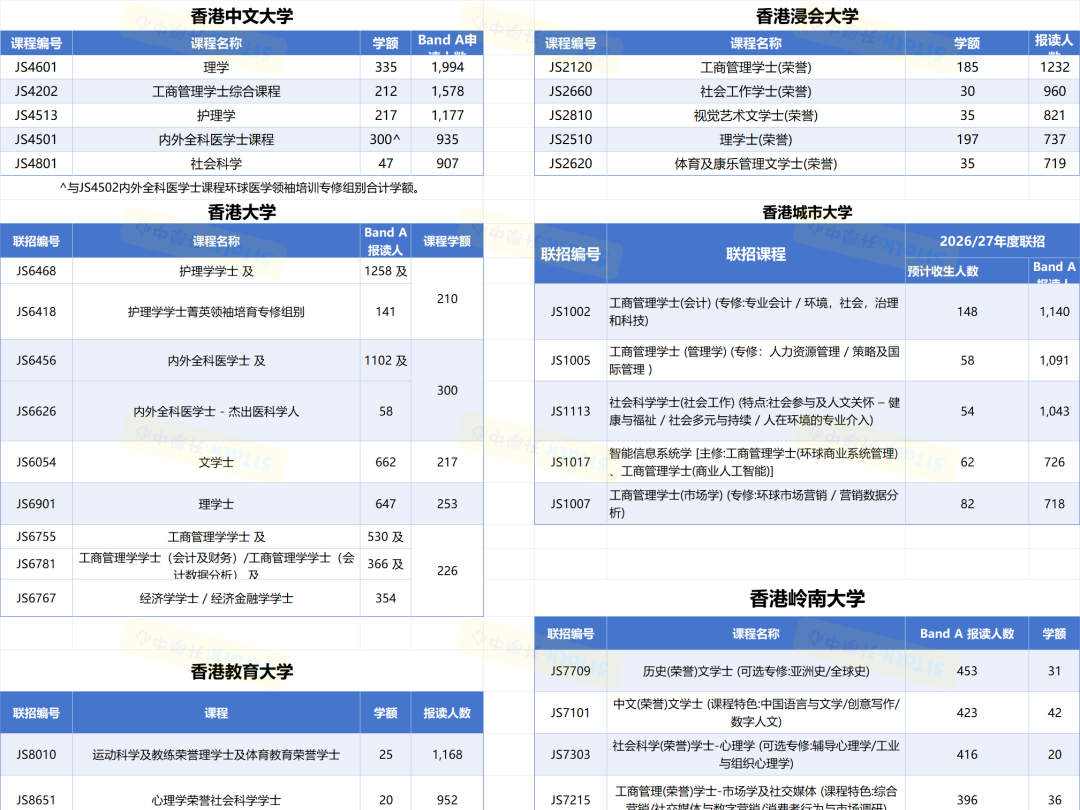Click the 香港城市大学 table title
The height and width of the screenshot is (810, 1080).
tap(807, 212)
